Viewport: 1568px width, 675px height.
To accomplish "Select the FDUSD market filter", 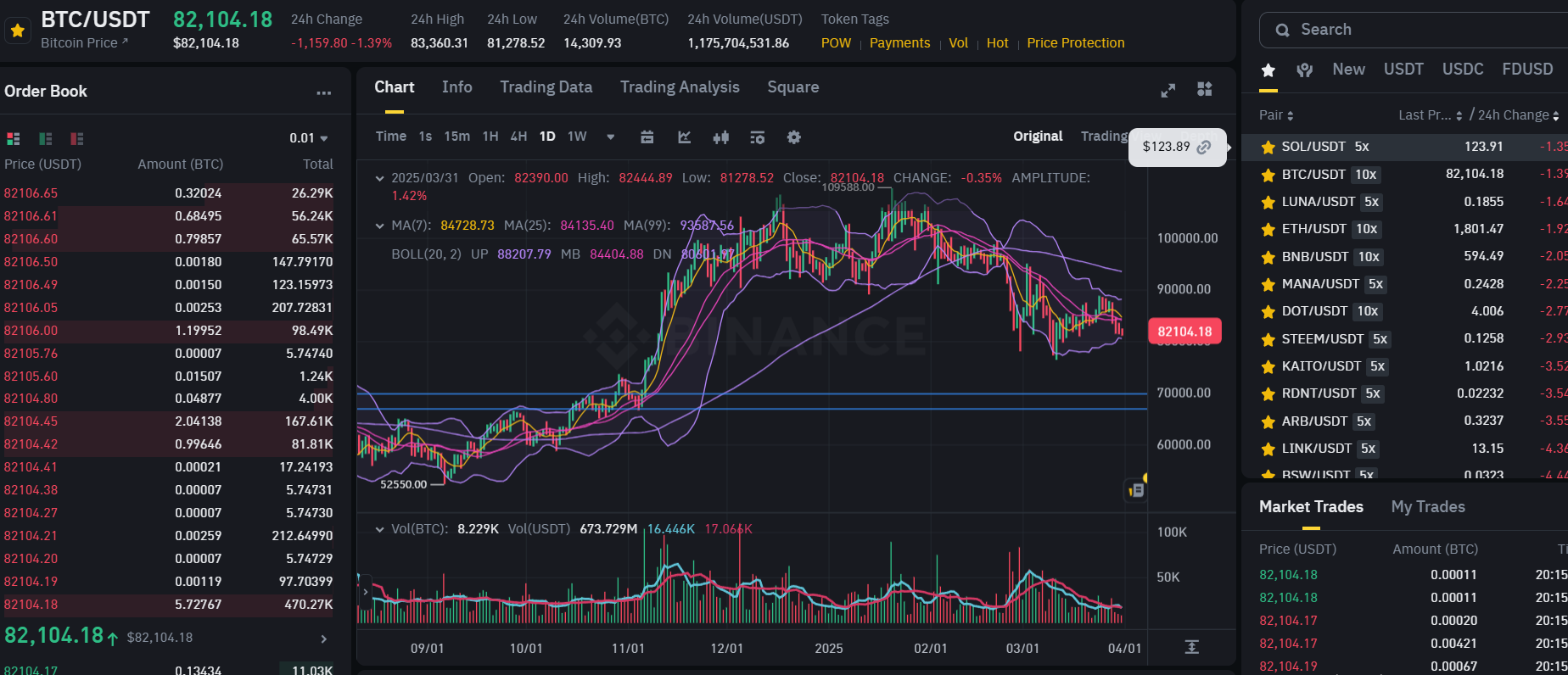I will click(x=1527, y=70).
